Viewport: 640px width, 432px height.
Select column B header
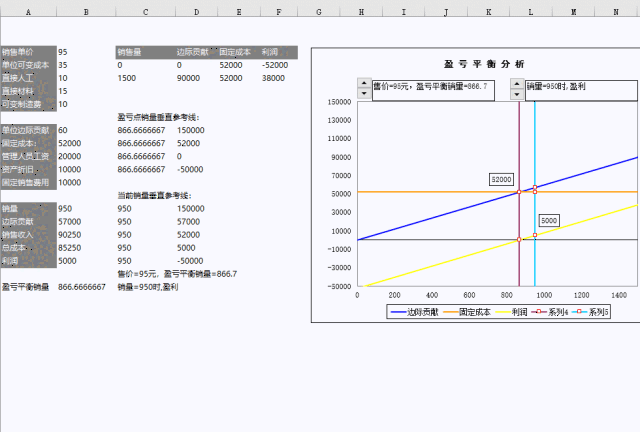[86, 12]
